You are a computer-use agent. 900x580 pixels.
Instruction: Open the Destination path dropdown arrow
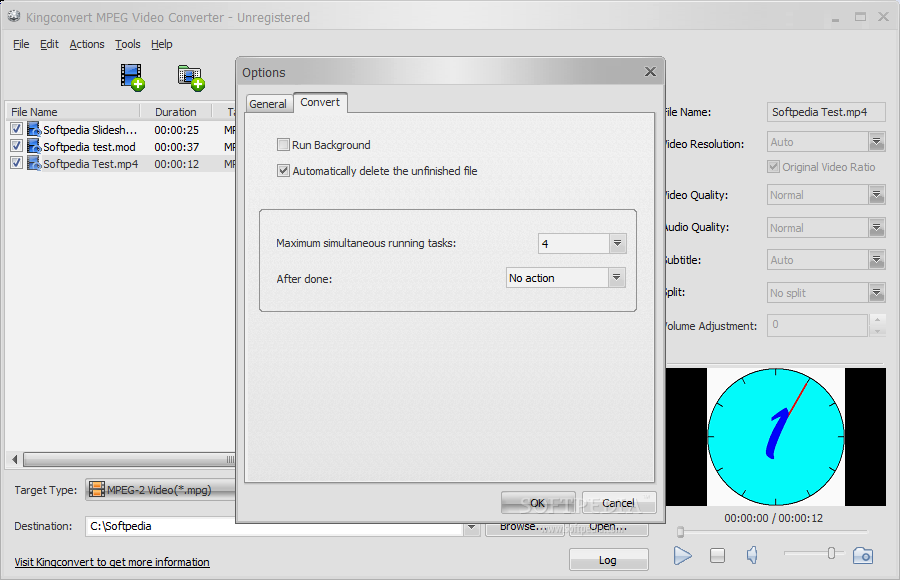click(x=472, y=527)
